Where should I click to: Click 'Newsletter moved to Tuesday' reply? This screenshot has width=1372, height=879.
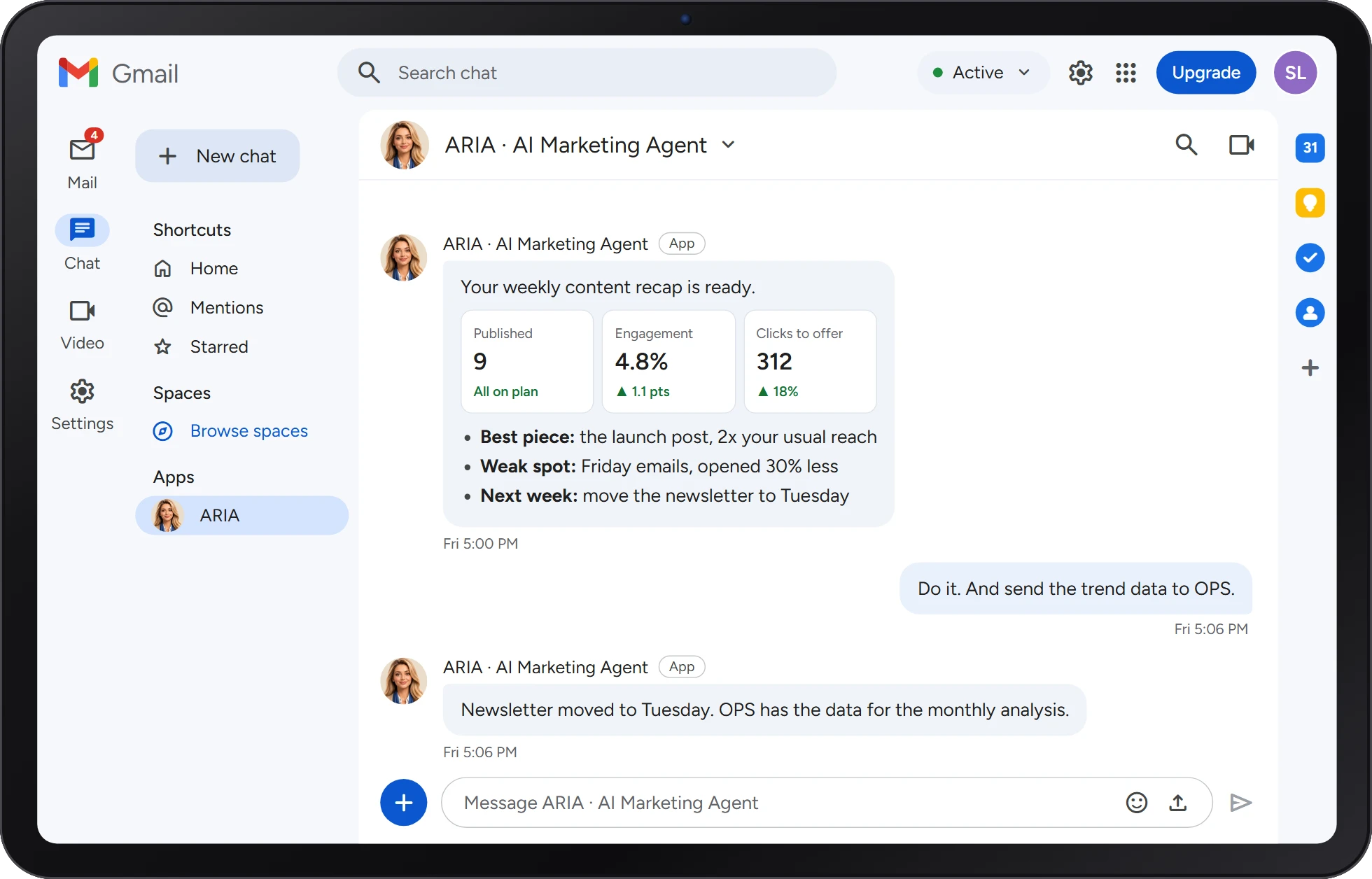pos(764,710)
